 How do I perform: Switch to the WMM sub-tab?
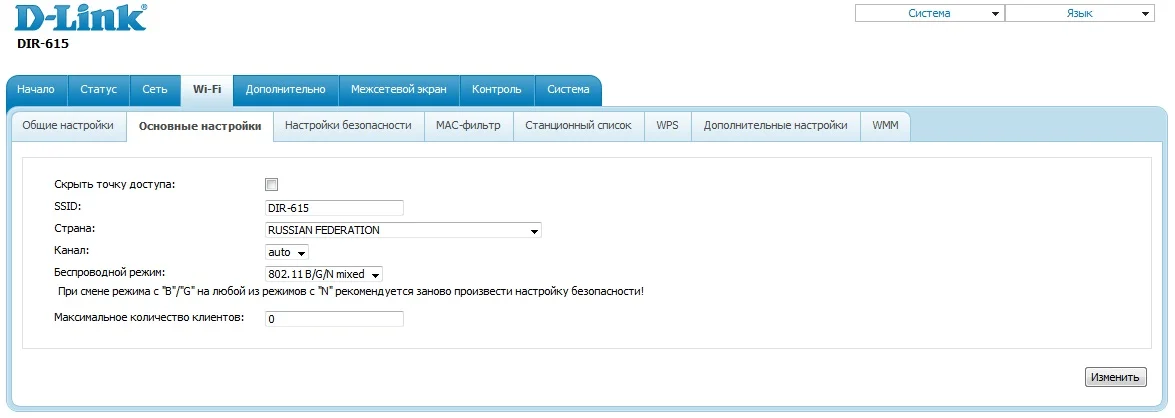[x=885, y=126]
